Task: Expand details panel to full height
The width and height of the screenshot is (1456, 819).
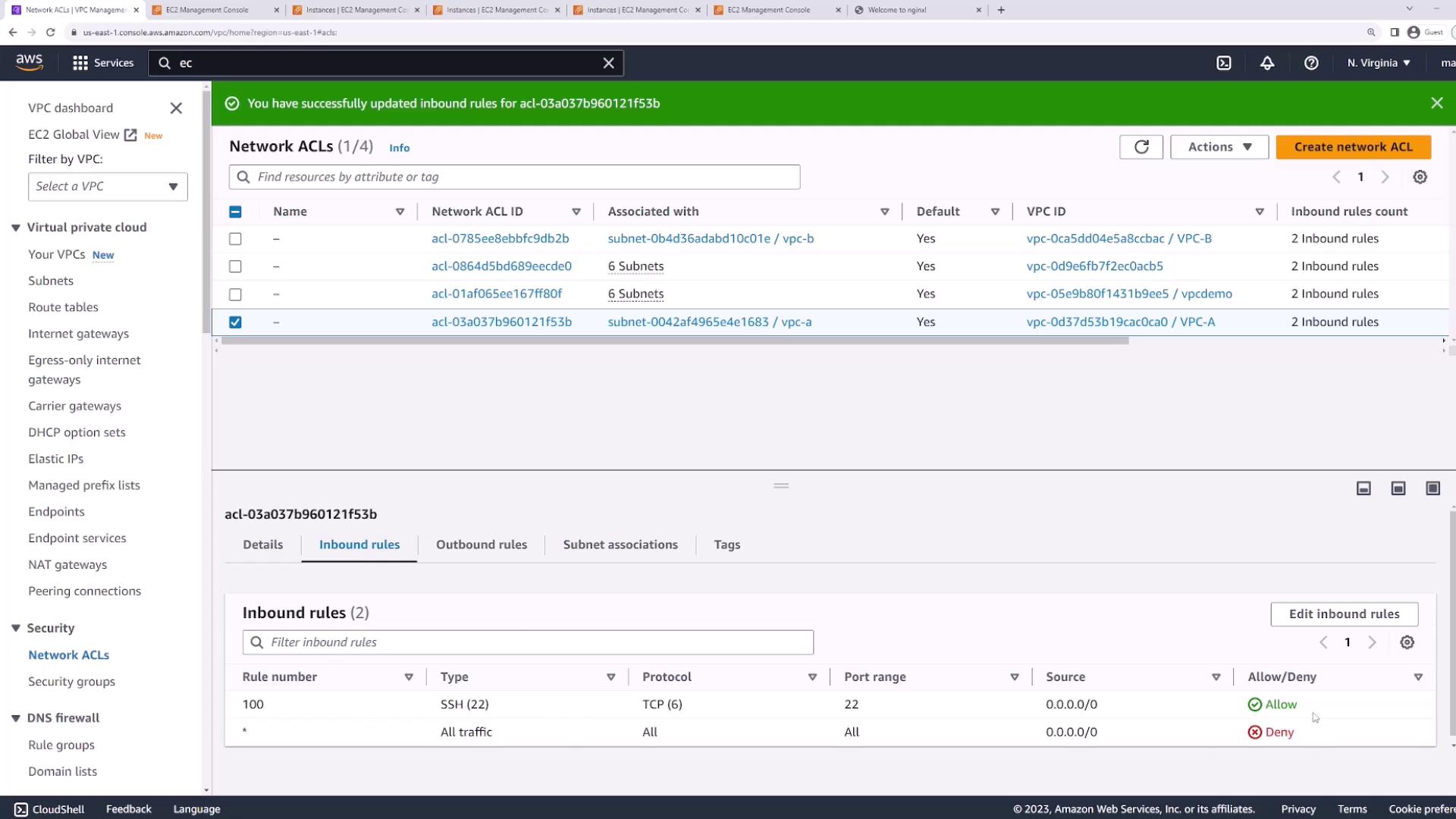Action: 1432,488
